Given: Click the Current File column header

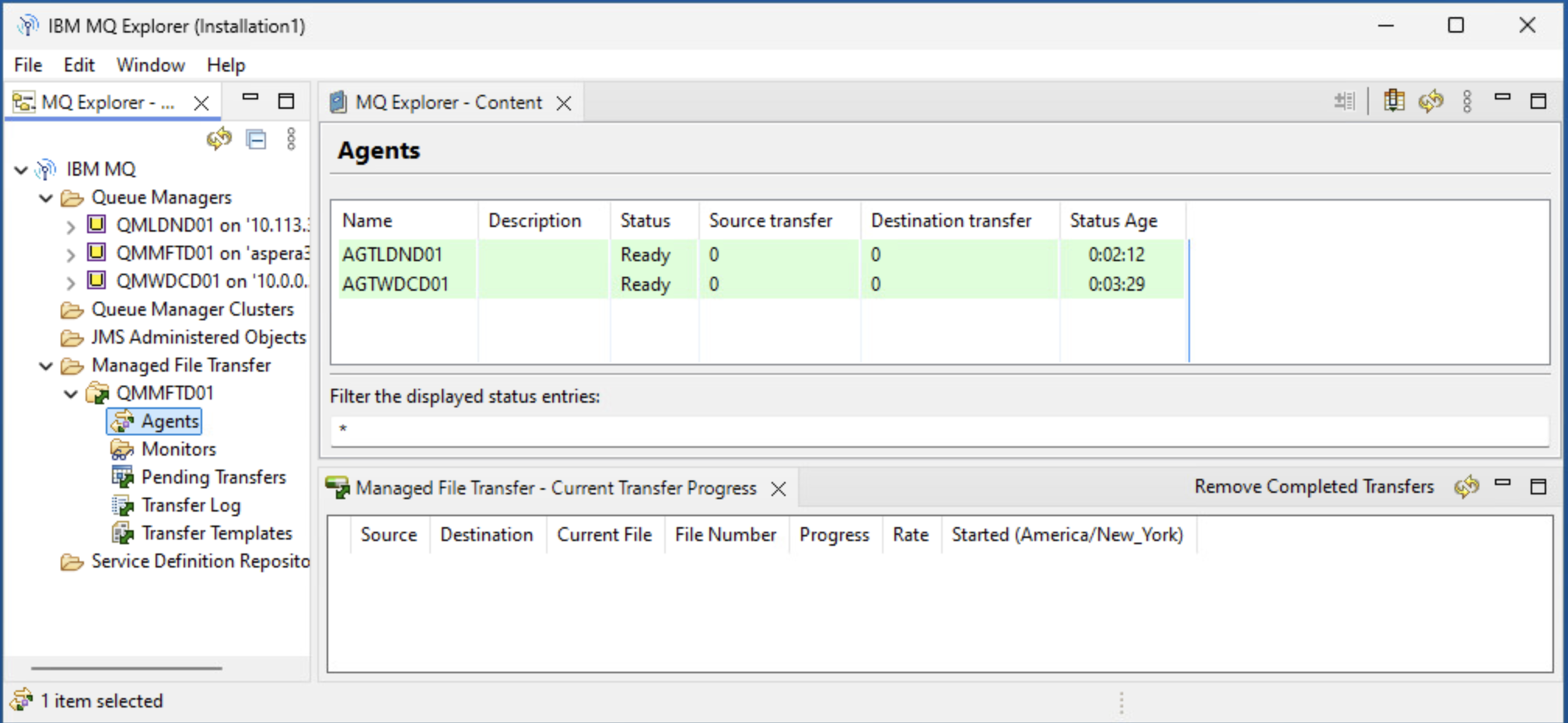Looking at the screenshot, I should [x=604, y=535].
